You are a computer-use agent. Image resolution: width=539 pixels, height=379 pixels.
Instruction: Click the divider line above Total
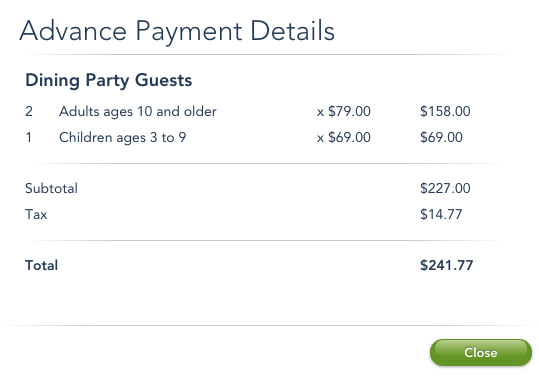pos(265,241)
